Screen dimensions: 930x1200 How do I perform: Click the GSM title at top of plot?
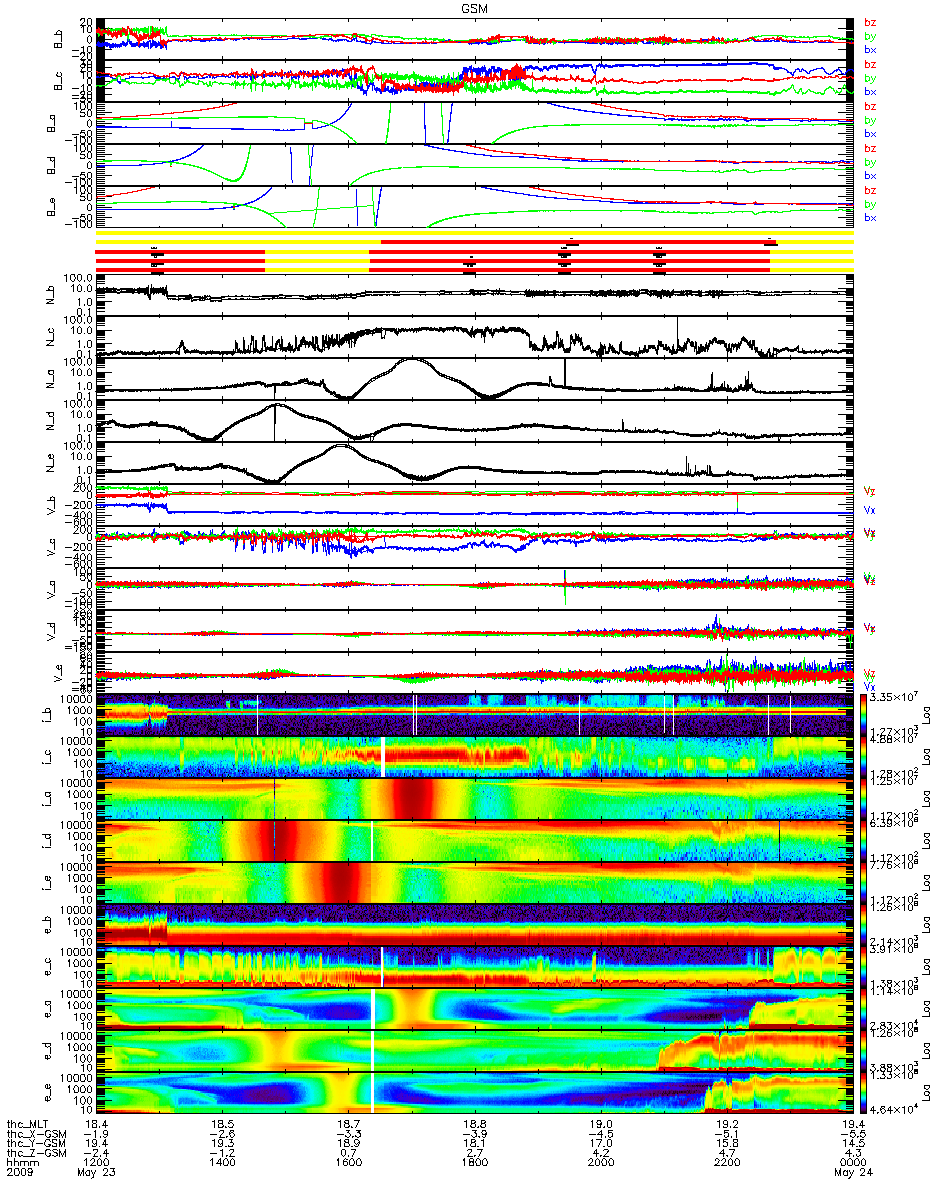point(473,8)
